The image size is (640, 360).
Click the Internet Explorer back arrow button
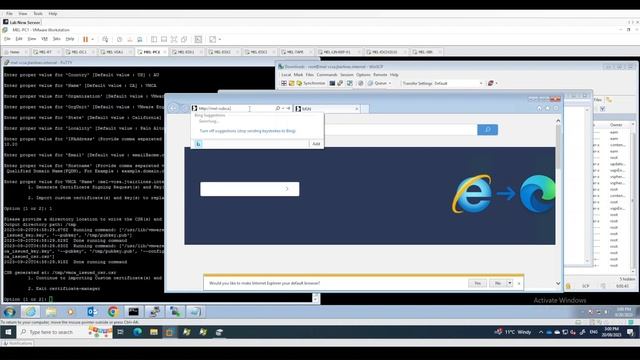click(x=173, y=108)
